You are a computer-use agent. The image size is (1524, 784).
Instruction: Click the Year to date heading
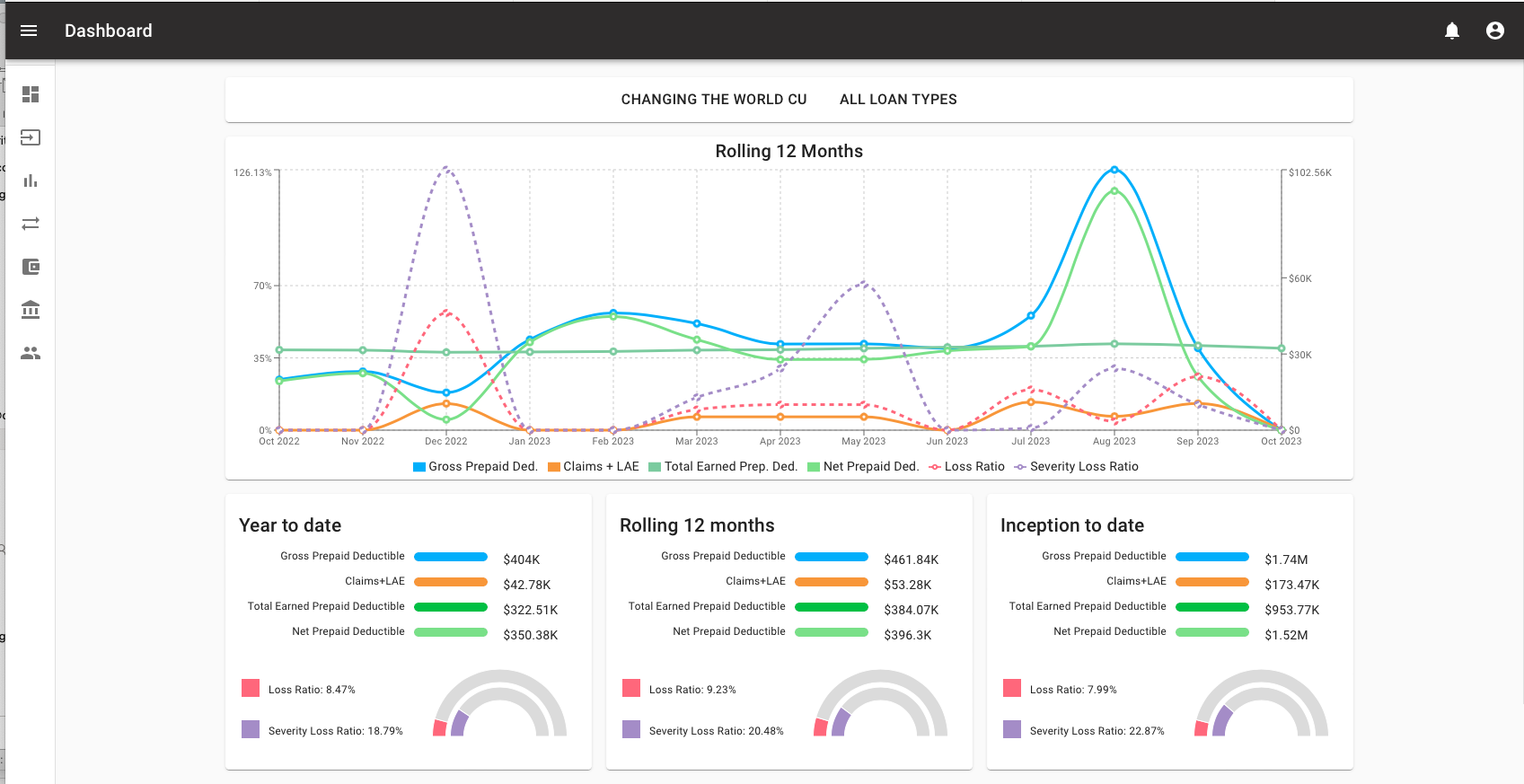click(290, 525)
